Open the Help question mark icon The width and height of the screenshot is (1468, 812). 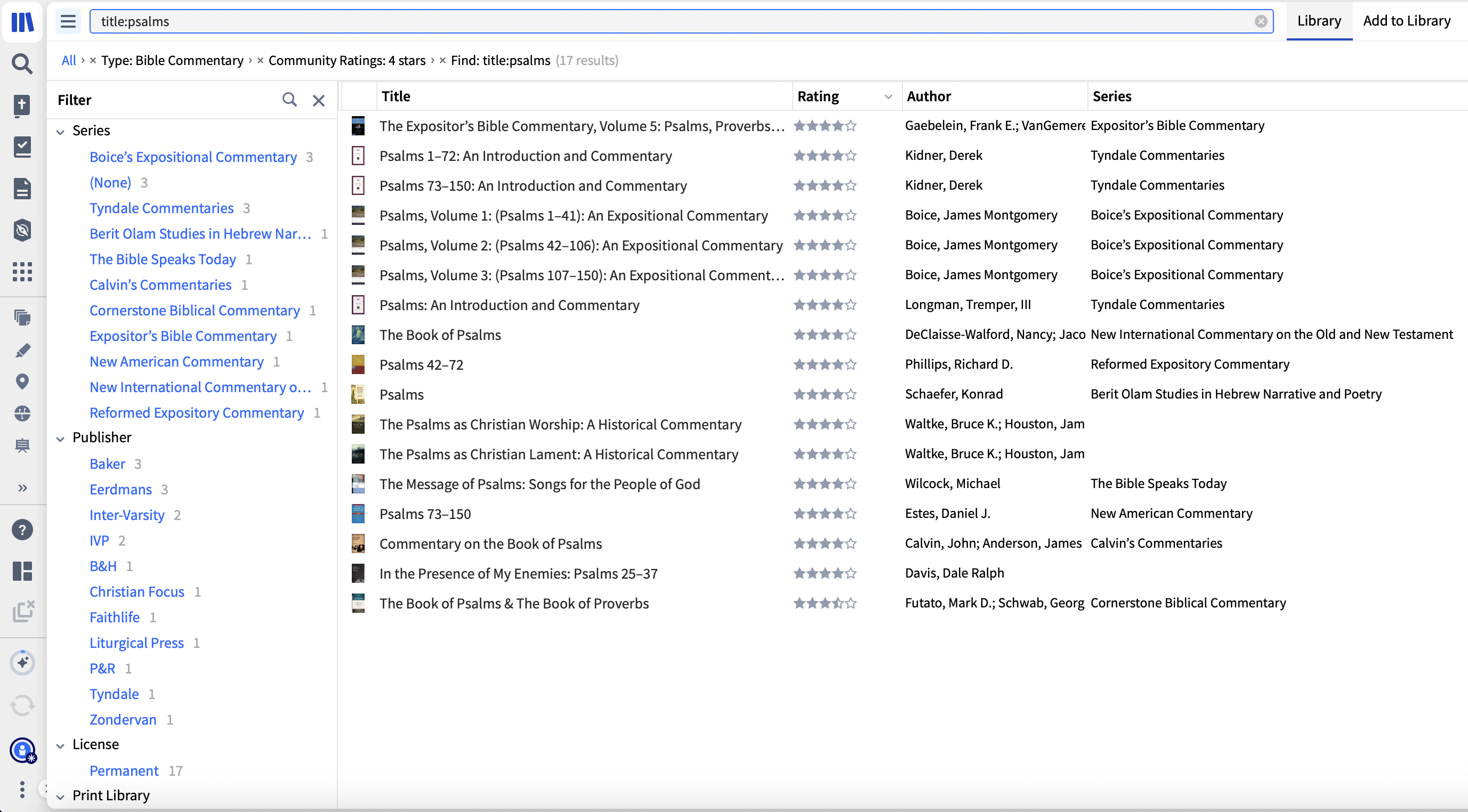coord(22,530)
